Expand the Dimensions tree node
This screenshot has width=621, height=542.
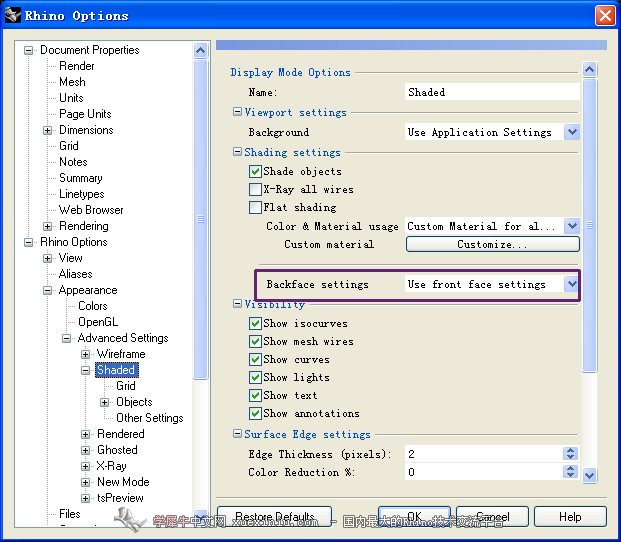click(47, 130)
